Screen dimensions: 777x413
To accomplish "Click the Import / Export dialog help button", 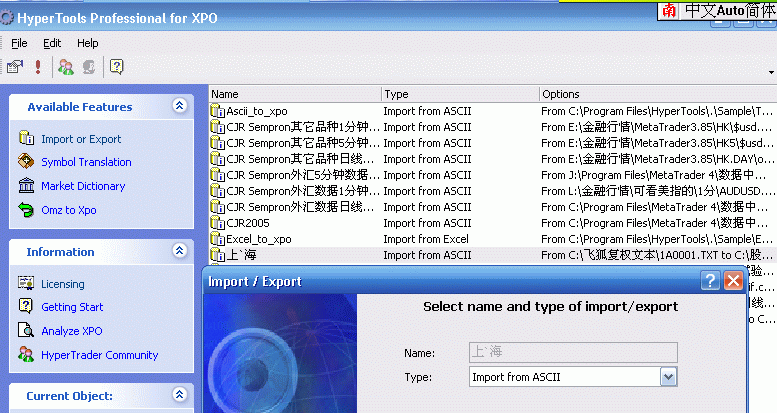I will (x=710, y=281).
